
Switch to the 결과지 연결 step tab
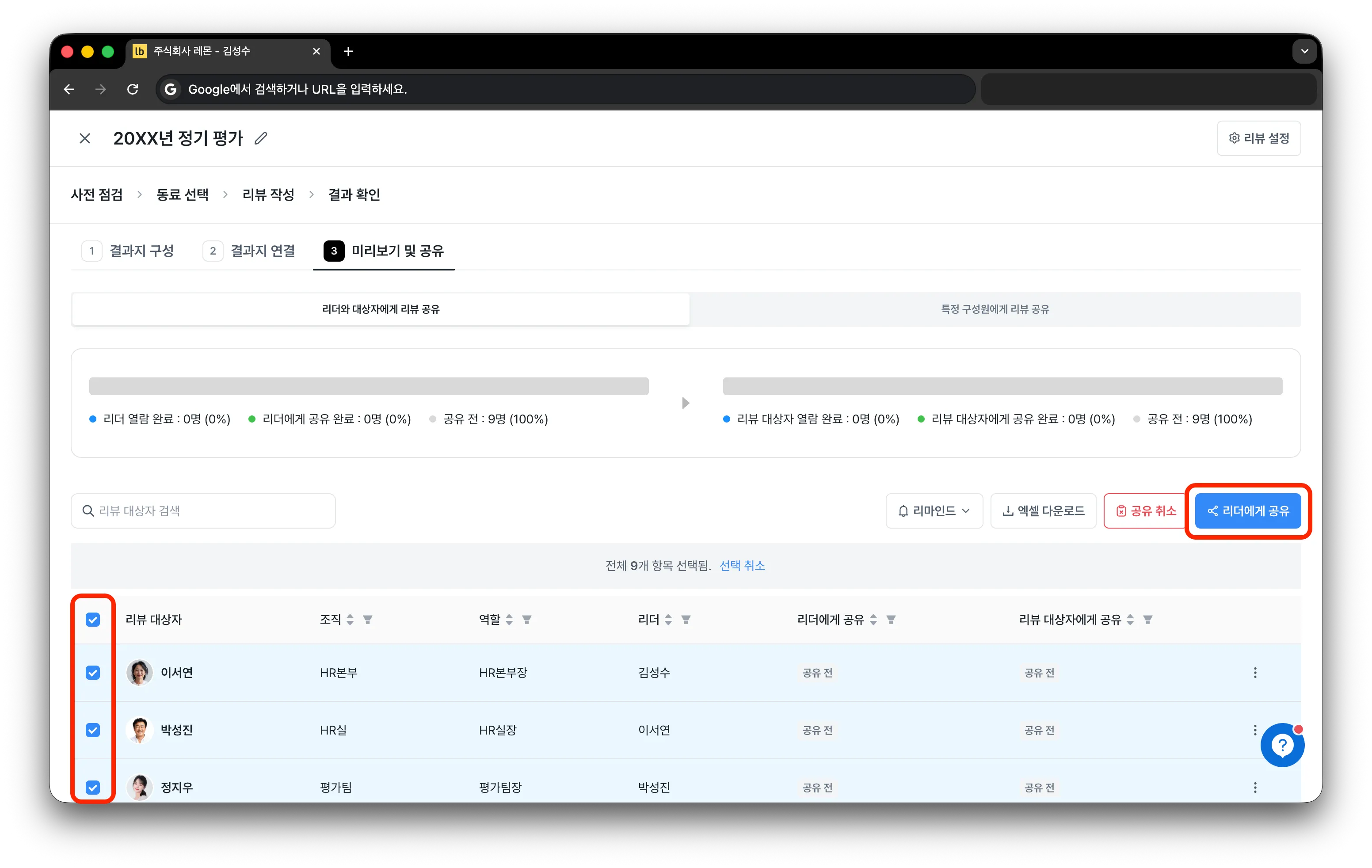(250, 251)
